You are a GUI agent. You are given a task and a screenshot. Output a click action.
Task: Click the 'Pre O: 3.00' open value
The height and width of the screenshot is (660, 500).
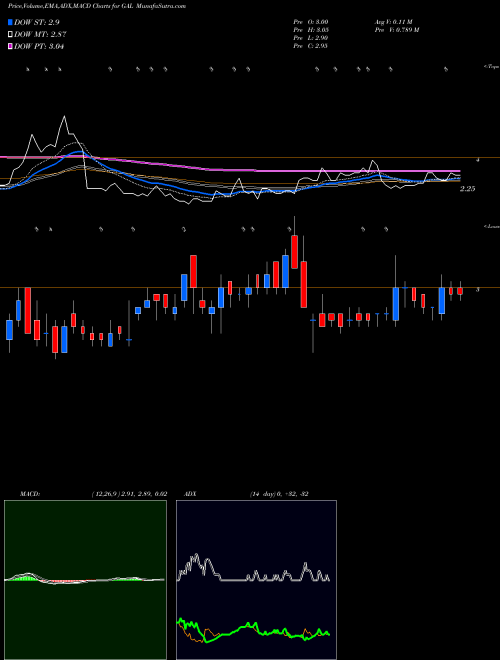[311, 22]
